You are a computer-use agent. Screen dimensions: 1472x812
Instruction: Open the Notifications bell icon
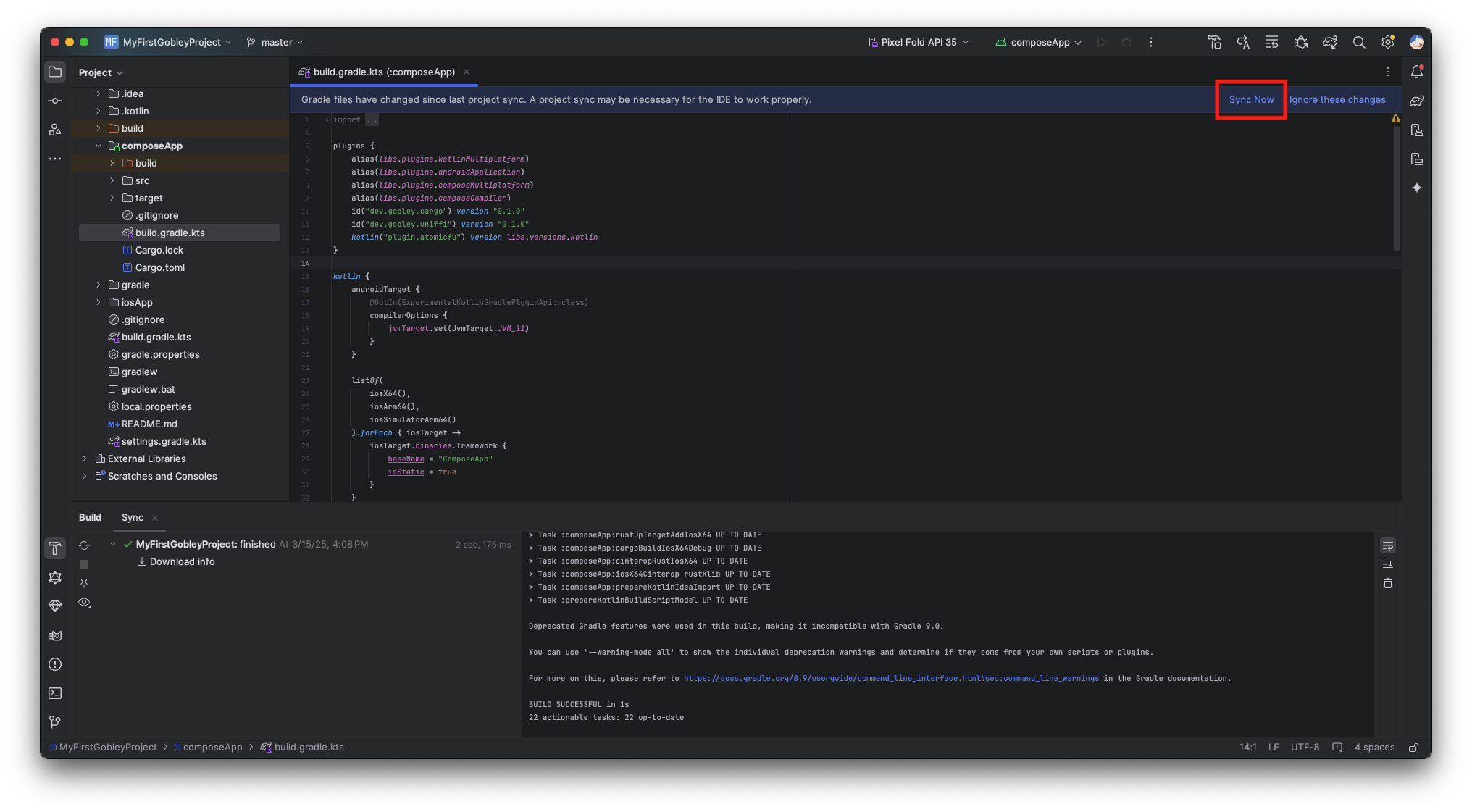1417,72
